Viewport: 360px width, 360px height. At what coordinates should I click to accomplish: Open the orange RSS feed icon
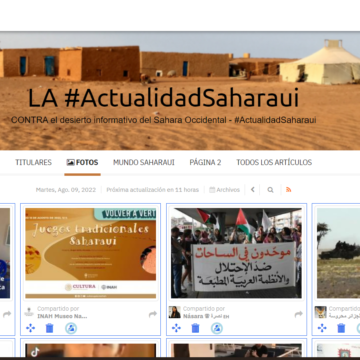coord(289,190)
